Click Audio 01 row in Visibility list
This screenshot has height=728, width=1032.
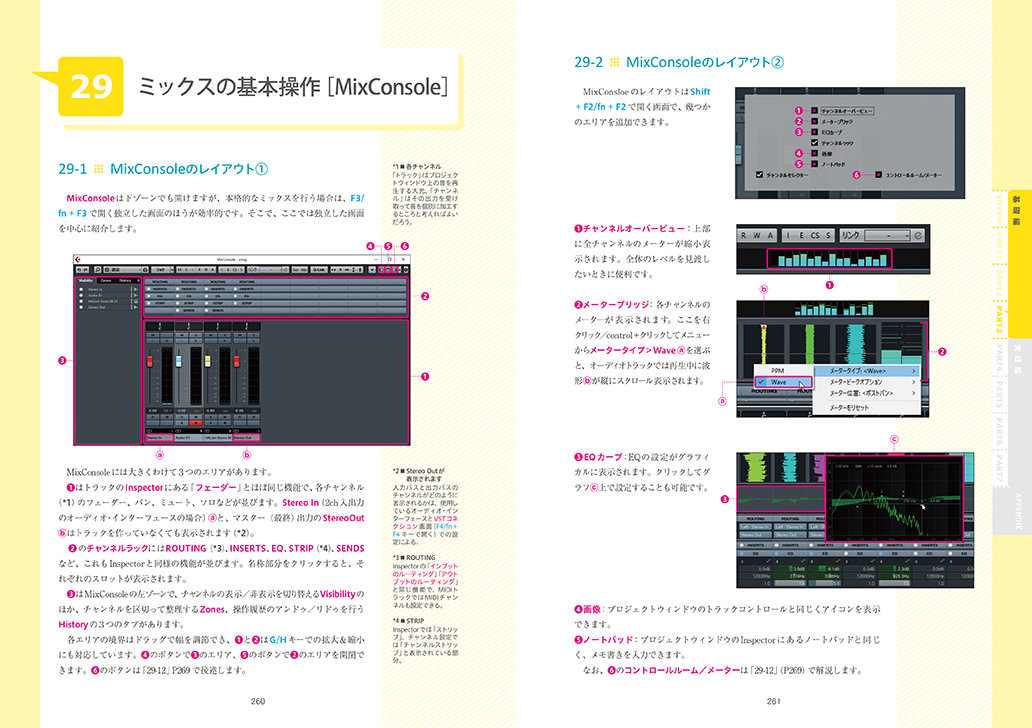[109, 295]
